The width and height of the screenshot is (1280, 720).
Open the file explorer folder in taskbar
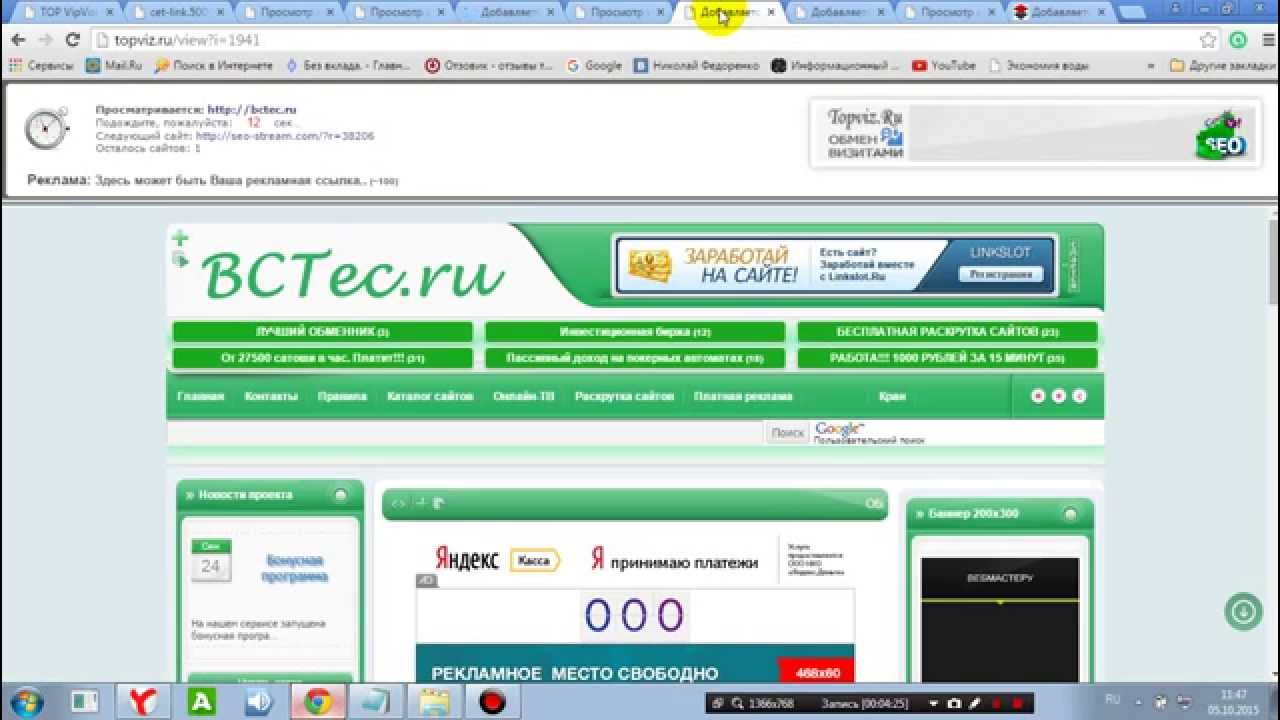click(x=435, y=701)
